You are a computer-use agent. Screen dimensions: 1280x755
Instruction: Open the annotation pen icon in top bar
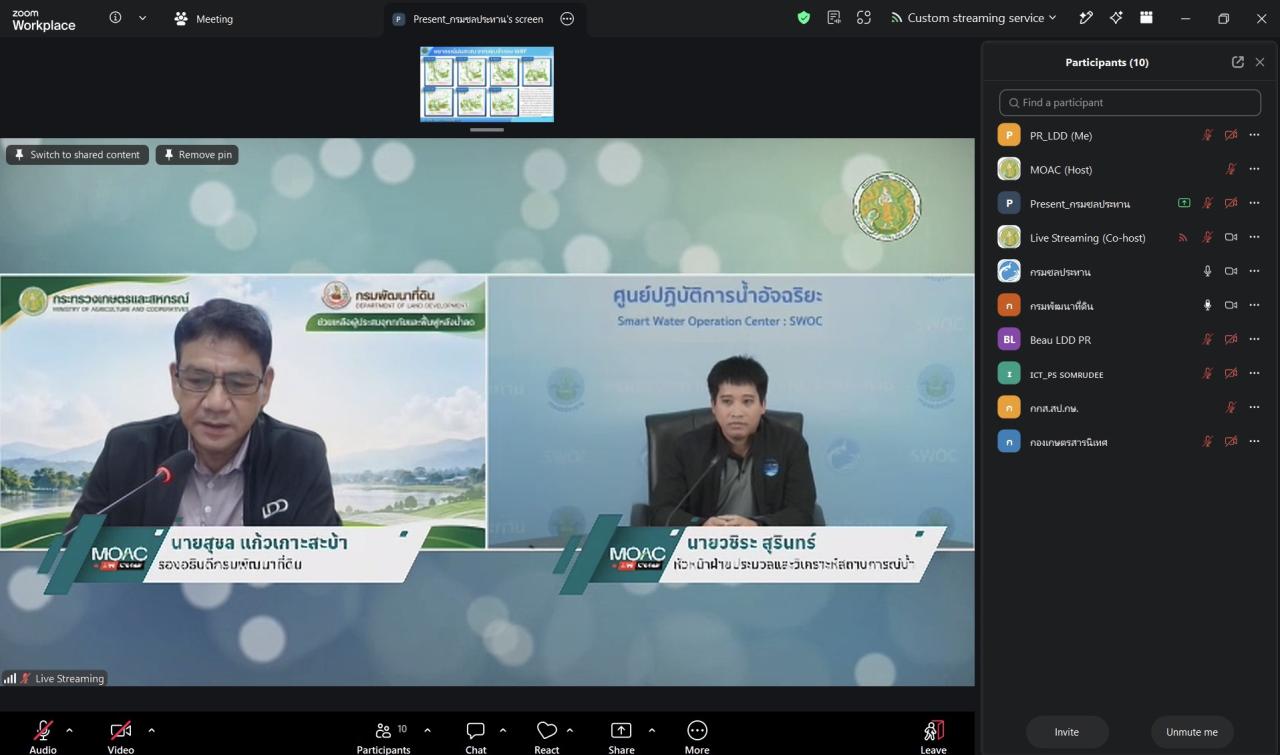tap(1086, 18)
